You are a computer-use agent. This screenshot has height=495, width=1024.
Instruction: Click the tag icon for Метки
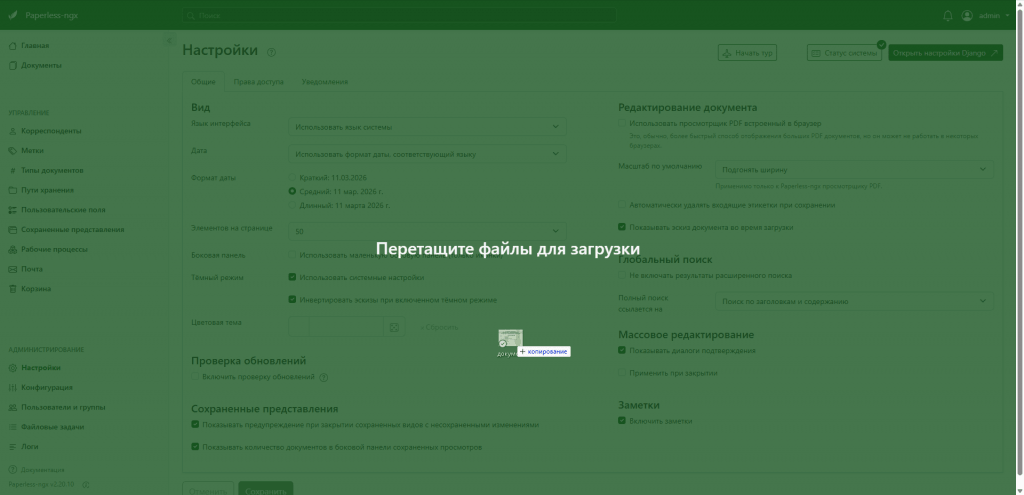coord(12,151)
